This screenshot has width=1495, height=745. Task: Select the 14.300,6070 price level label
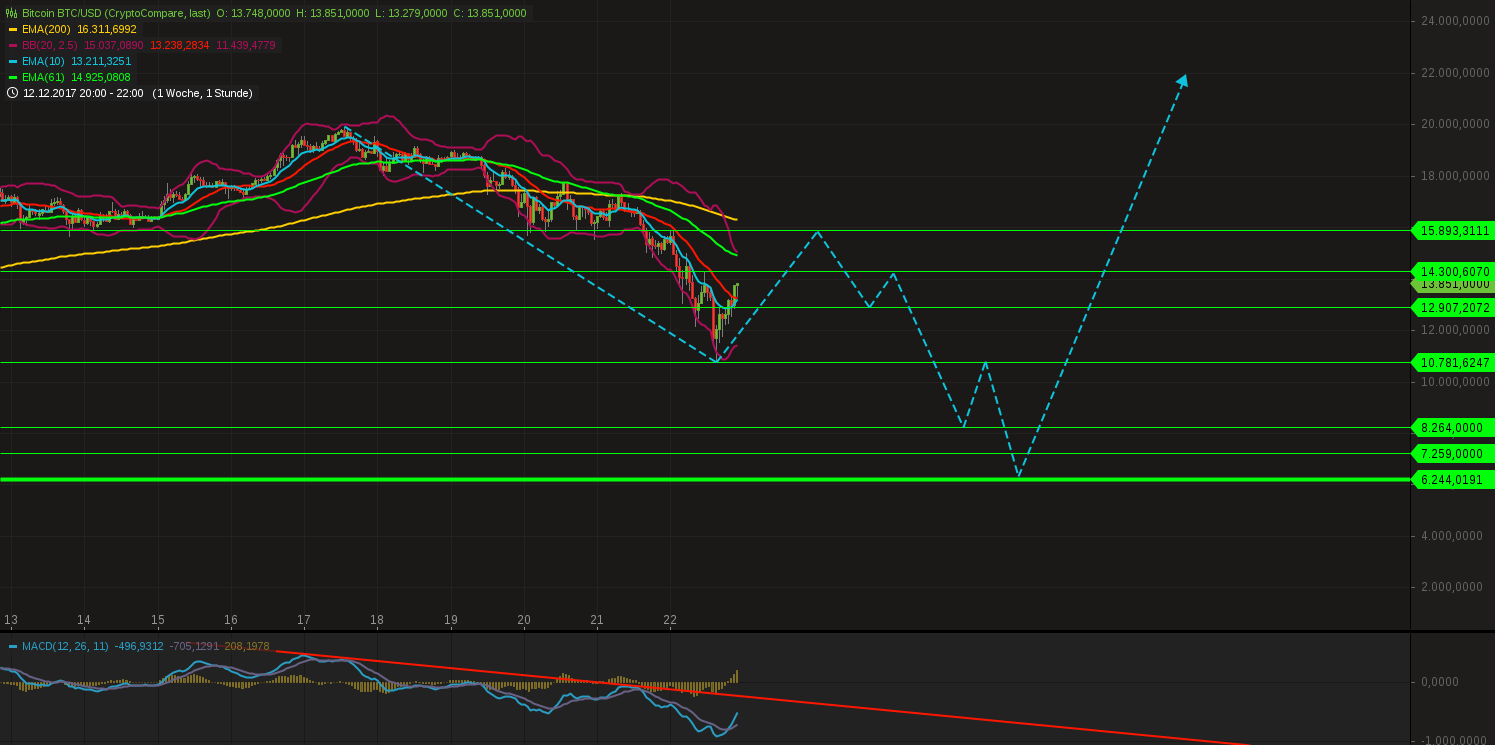pyautogui.click(x=1453, y=271)
